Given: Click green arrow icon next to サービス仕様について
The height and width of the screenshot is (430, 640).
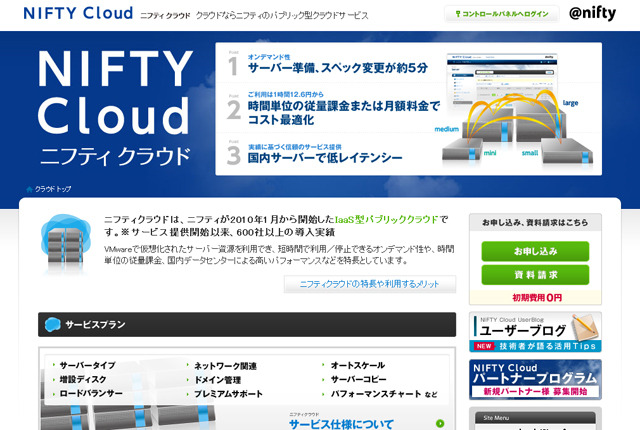Looking at the screenshot, I should coord(440,423).
